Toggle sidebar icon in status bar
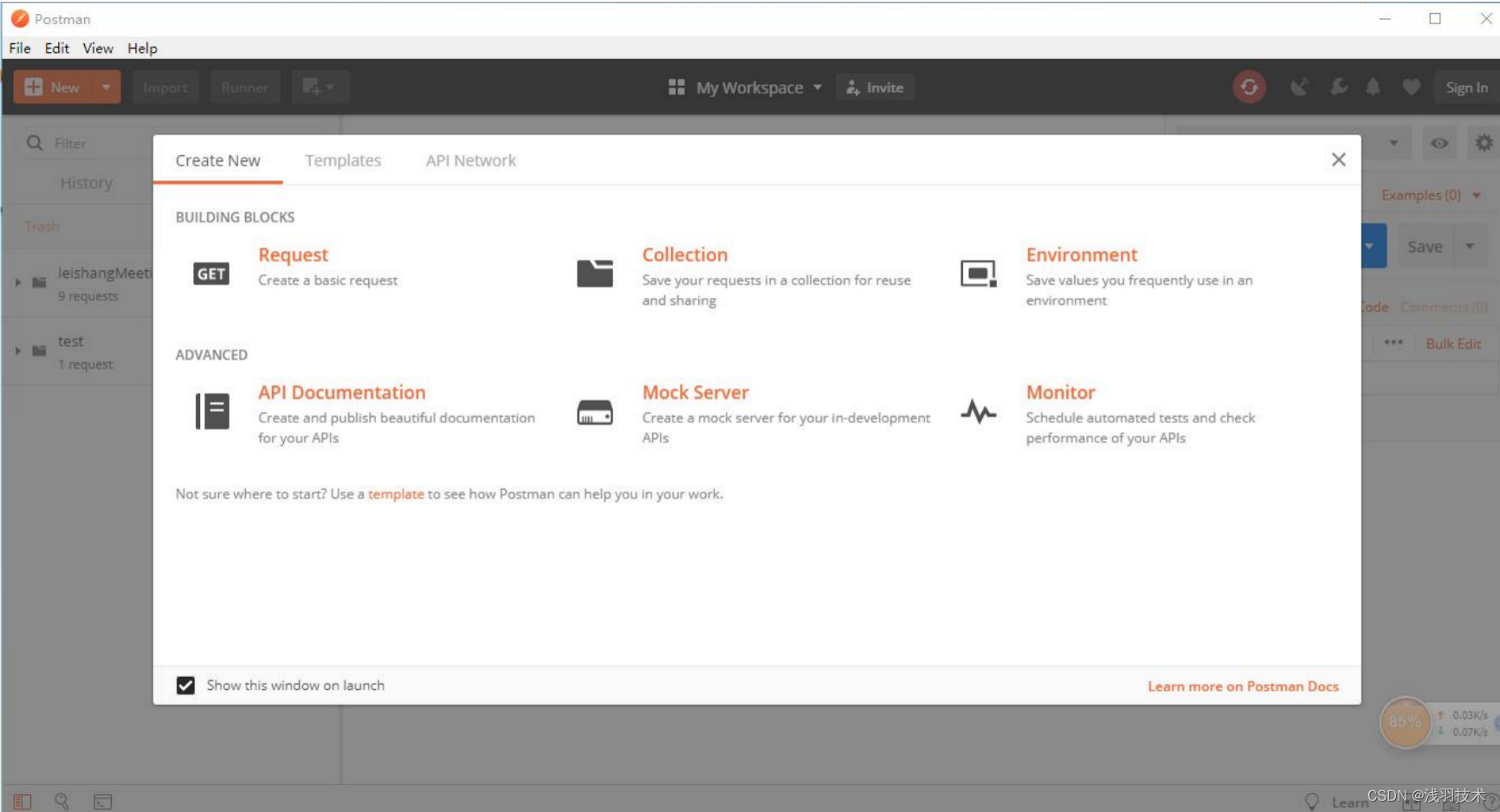 click(23, 802)
